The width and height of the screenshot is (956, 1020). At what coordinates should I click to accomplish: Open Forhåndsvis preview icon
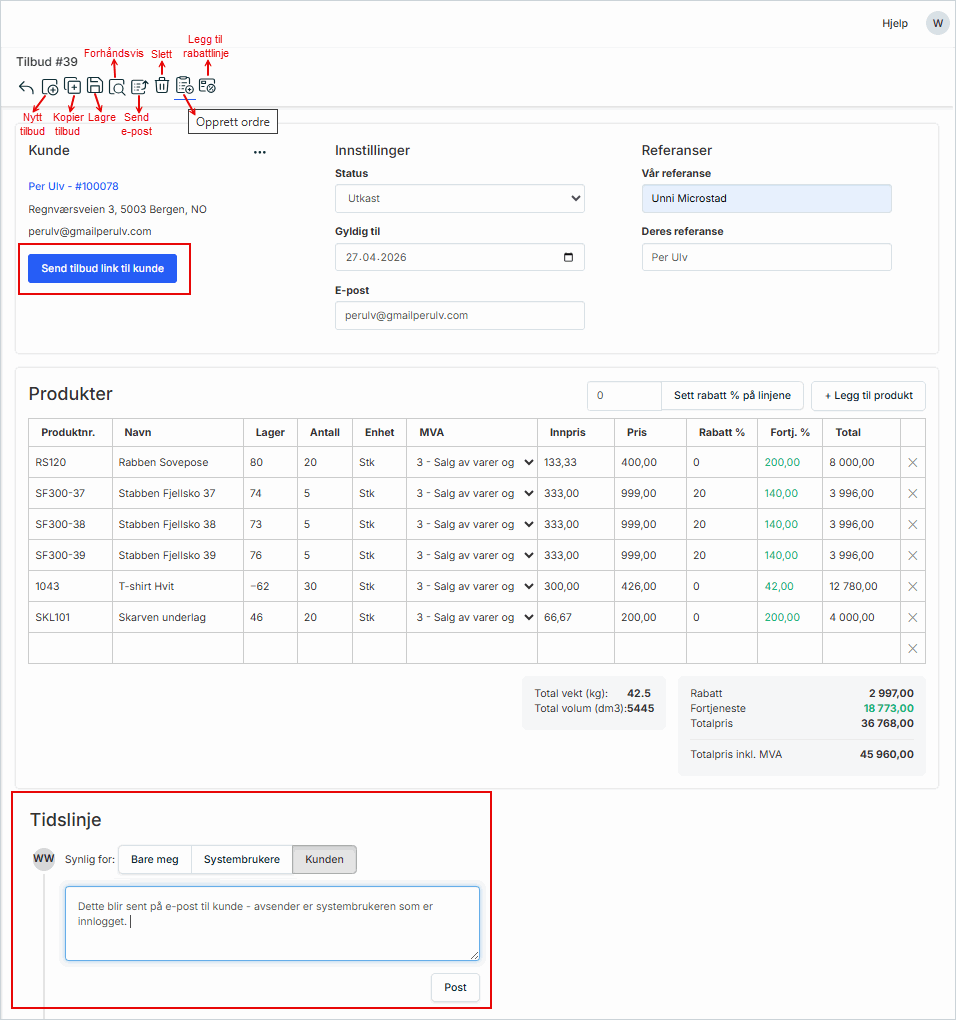117,87
